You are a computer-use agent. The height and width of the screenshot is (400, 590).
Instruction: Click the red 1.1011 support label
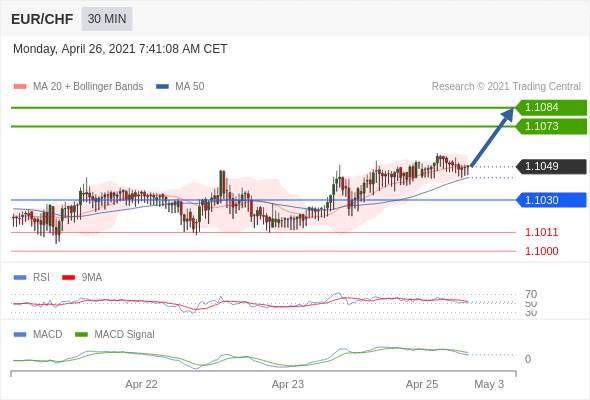pyautogui.click(x=541, y=232)
